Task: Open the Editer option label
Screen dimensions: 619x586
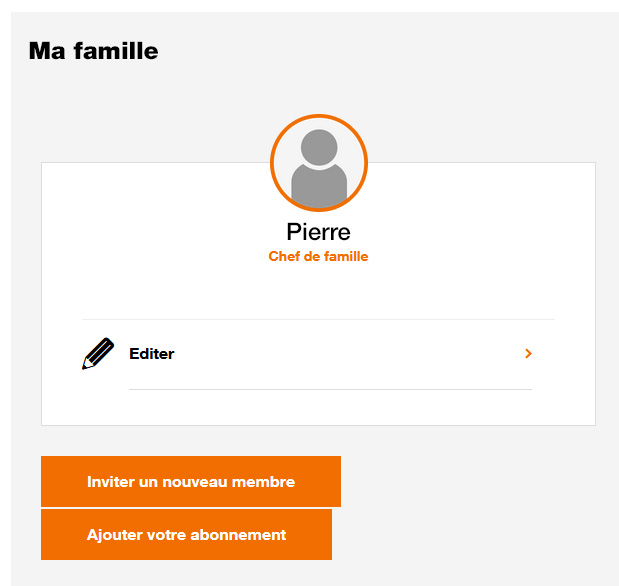Action: pyautogui.click(x=152, y=354)
